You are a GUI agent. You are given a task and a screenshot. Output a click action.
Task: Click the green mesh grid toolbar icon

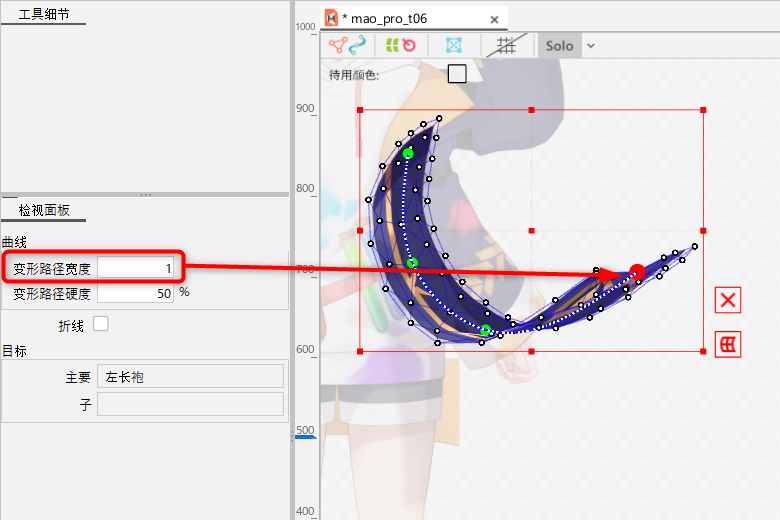tap(392, 45)
